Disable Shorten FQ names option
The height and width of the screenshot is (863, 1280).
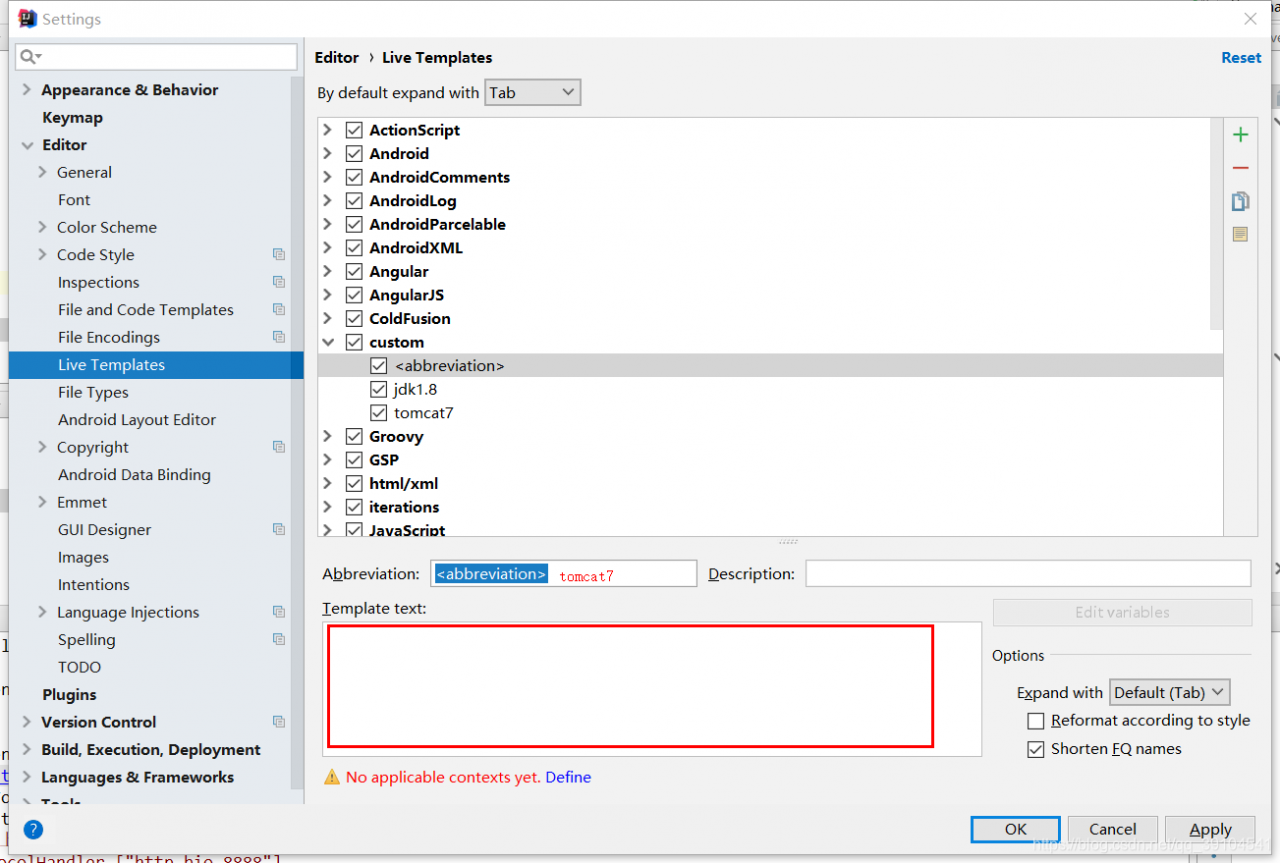click(1036, 749)
